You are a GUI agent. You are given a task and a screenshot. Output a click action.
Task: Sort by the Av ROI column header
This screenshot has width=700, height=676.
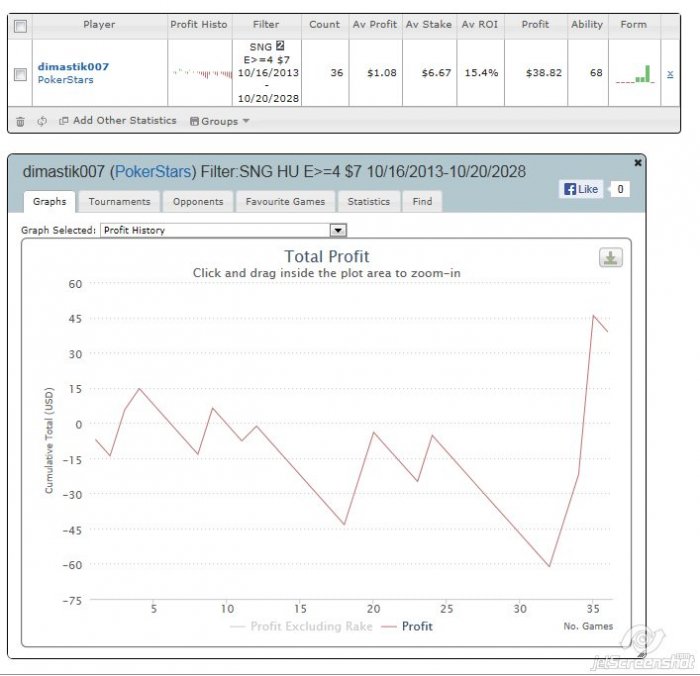click(480, 25)
